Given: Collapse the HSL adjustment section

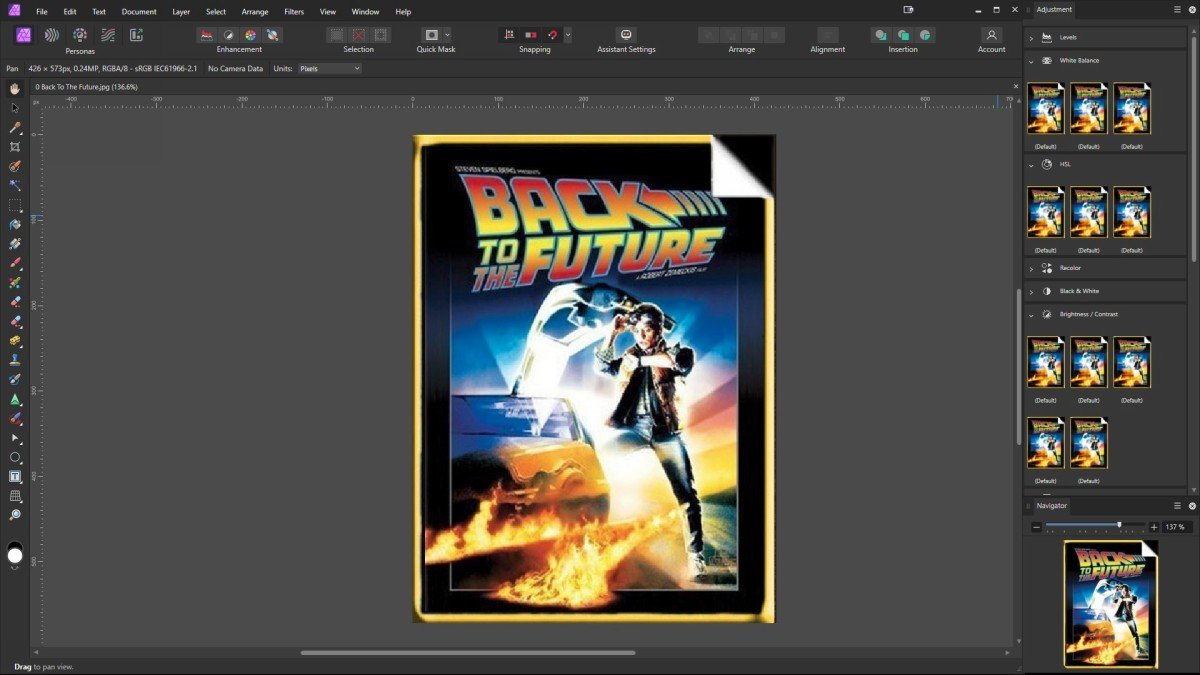Looking at the screenshot, I should pos(1031,164).
